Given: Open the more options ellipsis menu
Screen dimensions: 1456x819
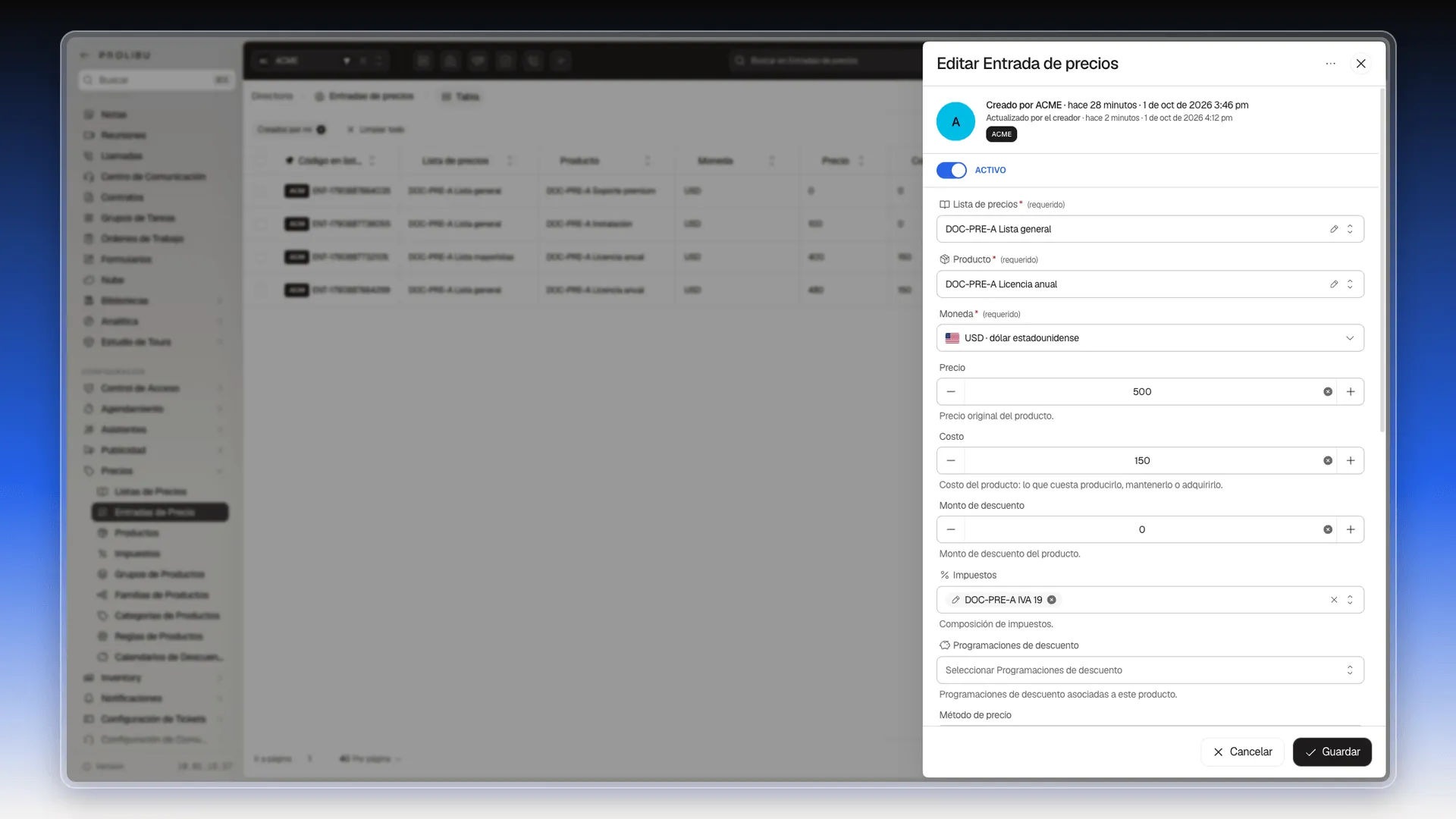Looking at the screenshot, I should click(x=1330, y=64).
